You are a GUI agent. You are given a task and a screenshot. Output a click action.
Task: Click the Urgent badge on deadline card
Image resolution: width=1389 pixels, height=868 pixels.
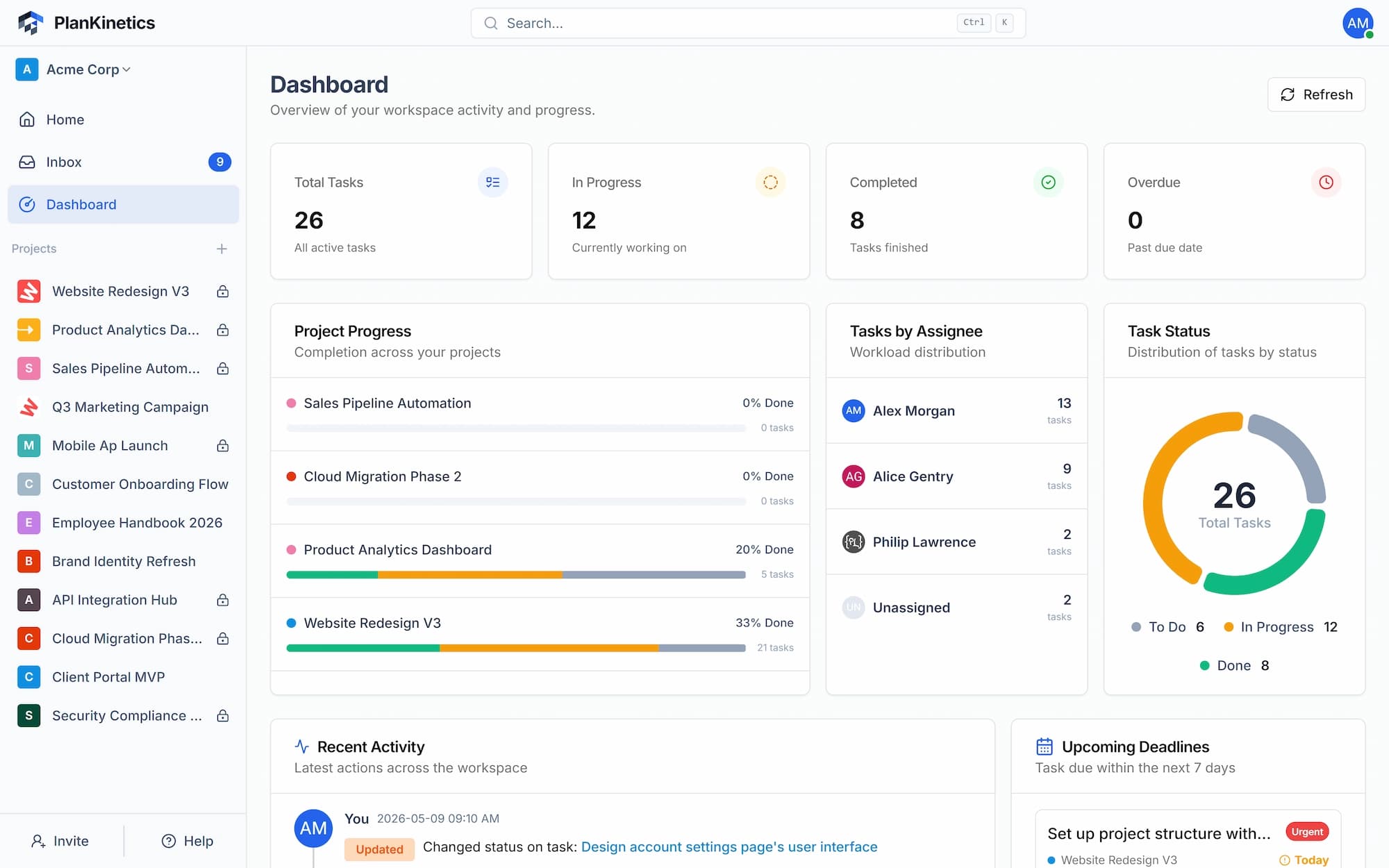1307,832
